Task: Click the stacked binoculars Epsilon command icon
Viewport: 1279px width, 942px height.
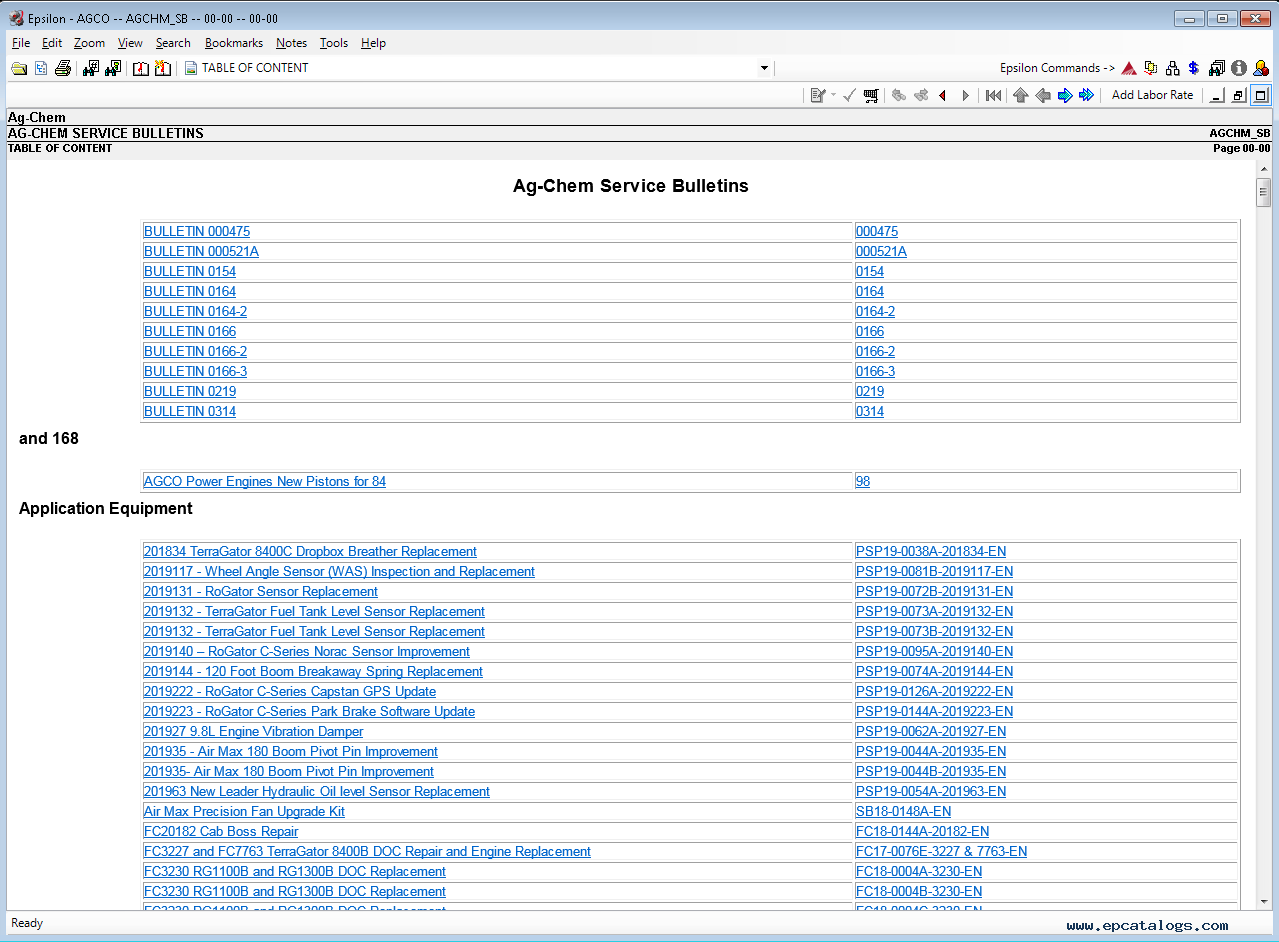Action: click(x=1217, y=68)
